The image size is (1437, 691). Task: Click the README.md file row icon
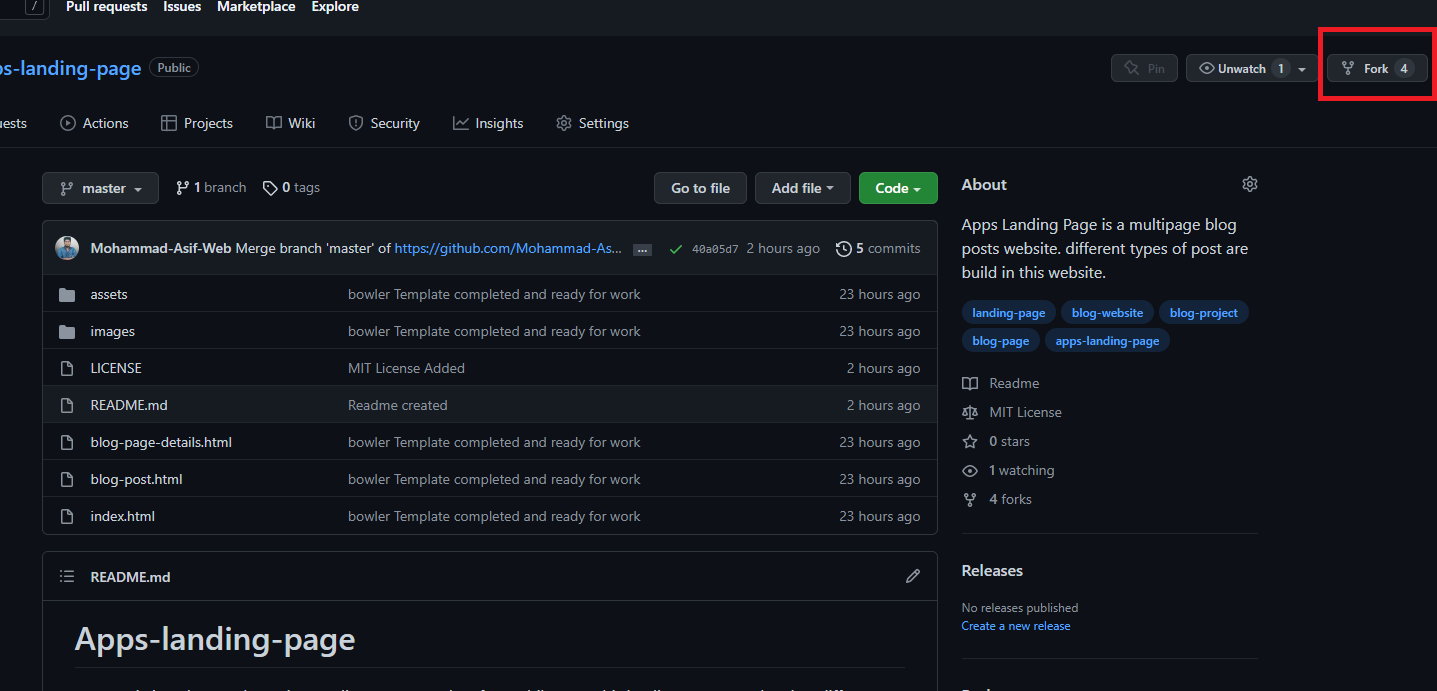[x=67, y=406]
